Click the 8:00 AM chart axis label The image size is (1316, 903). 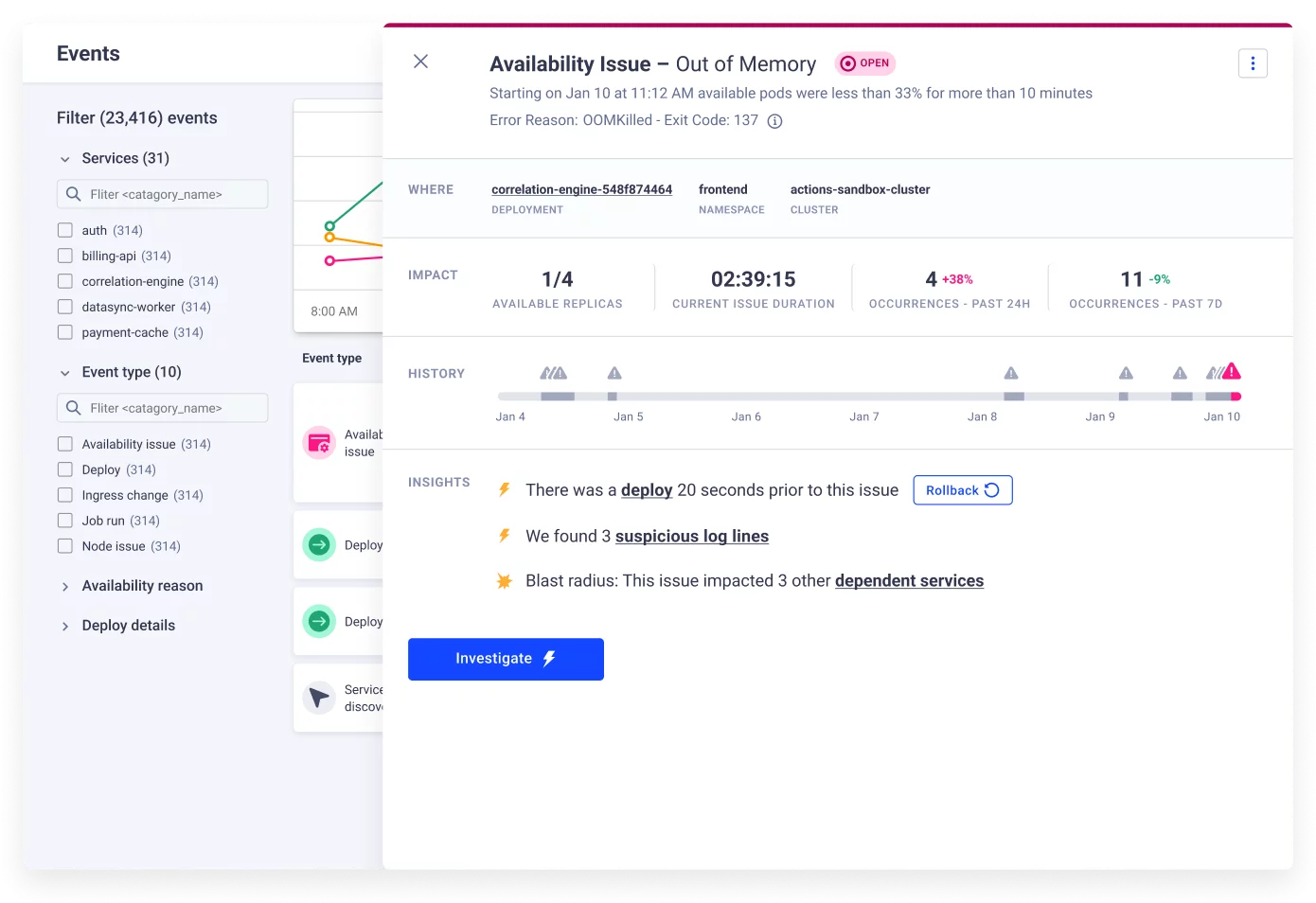(x=334, y=311)
